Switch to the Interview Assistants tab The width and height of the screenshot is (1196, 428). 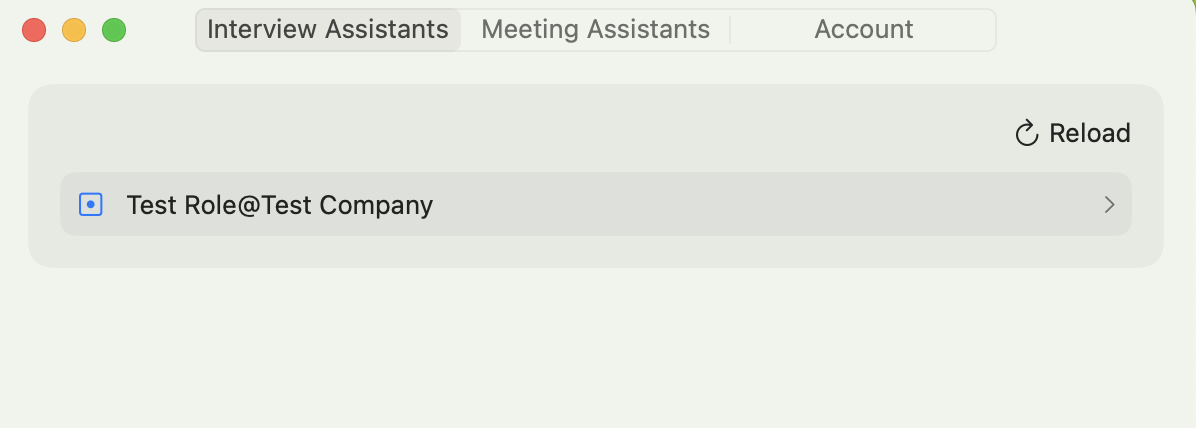327,30
